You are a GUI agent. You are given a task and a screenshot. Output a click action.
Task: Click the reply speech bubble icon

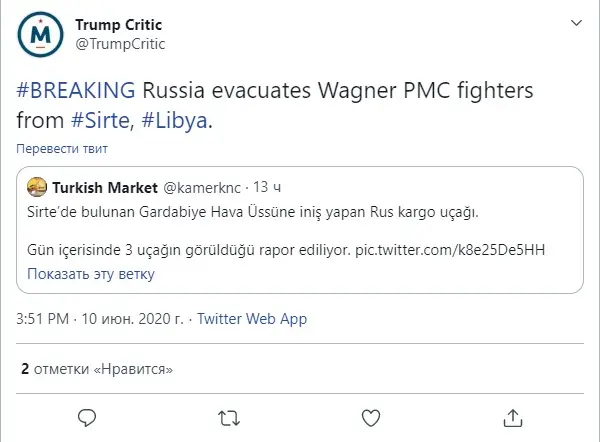coord(87,416)
